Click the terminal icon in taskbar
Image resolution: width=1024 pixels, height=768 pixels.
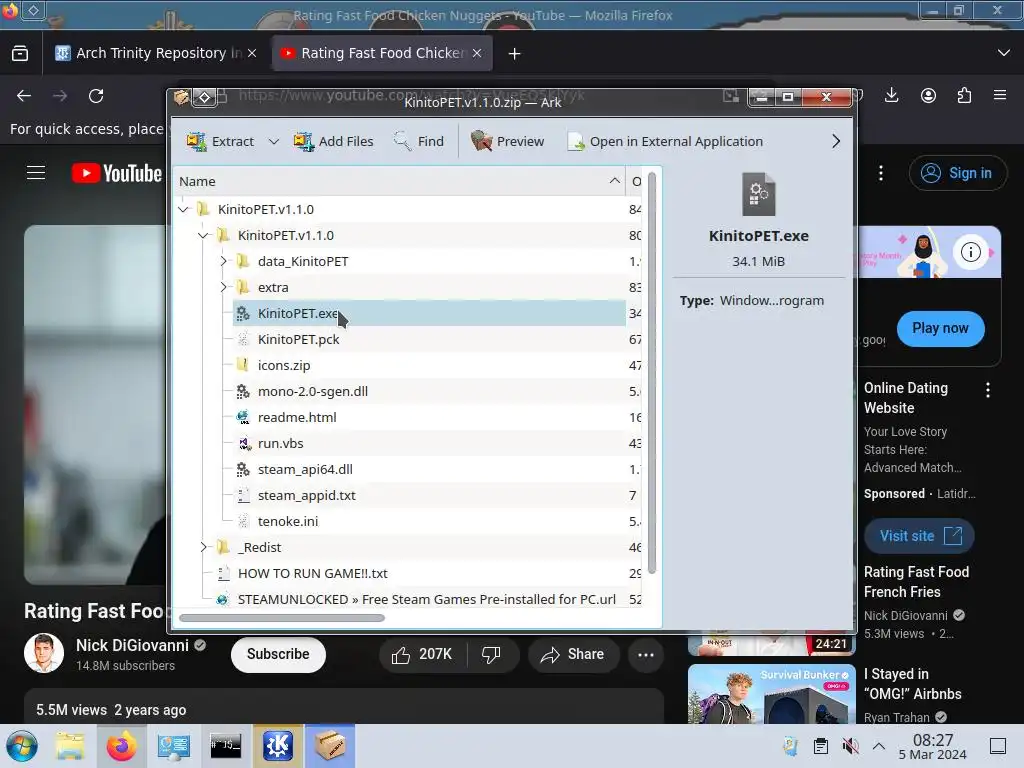click(226, 746)
